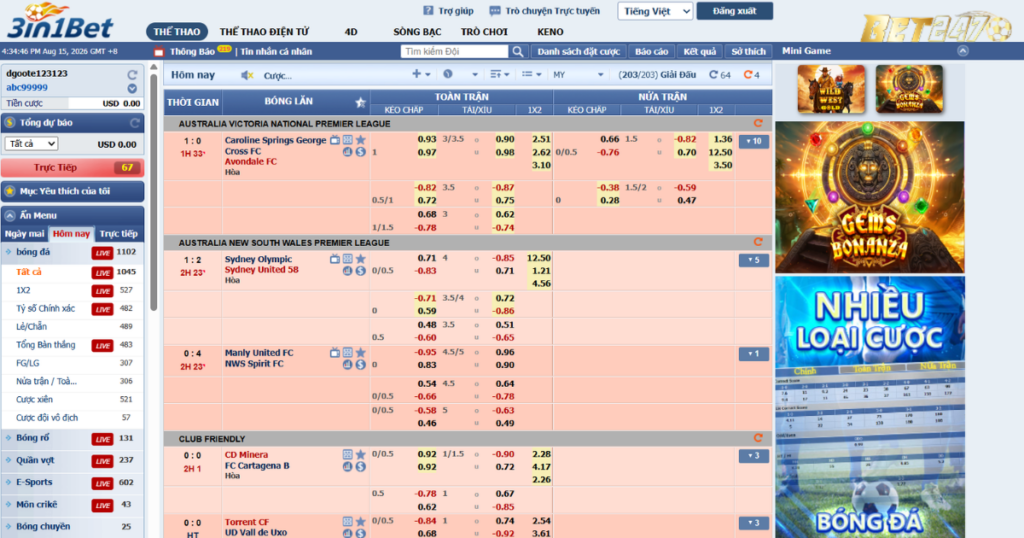Image resolution: width=1024 pixels, height=538 pixels.
Task: Open scoreboard icon for Sydney Olympic match
Action: coord(347,259)
